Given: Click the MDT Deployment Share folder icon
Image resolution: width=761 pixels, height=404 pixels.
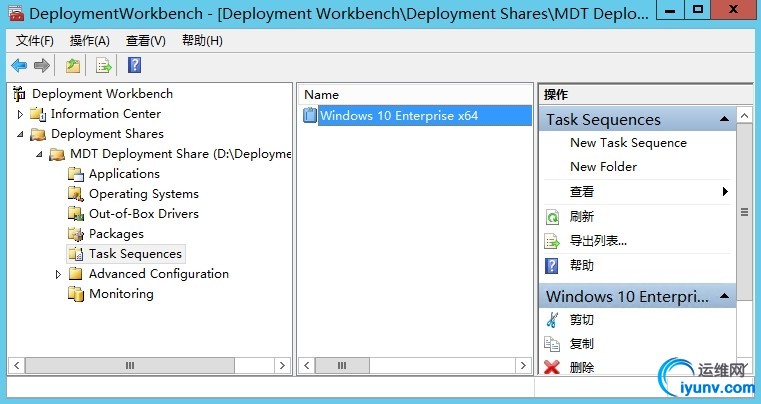Looking at the screenshot, I should tap(57, 154).
